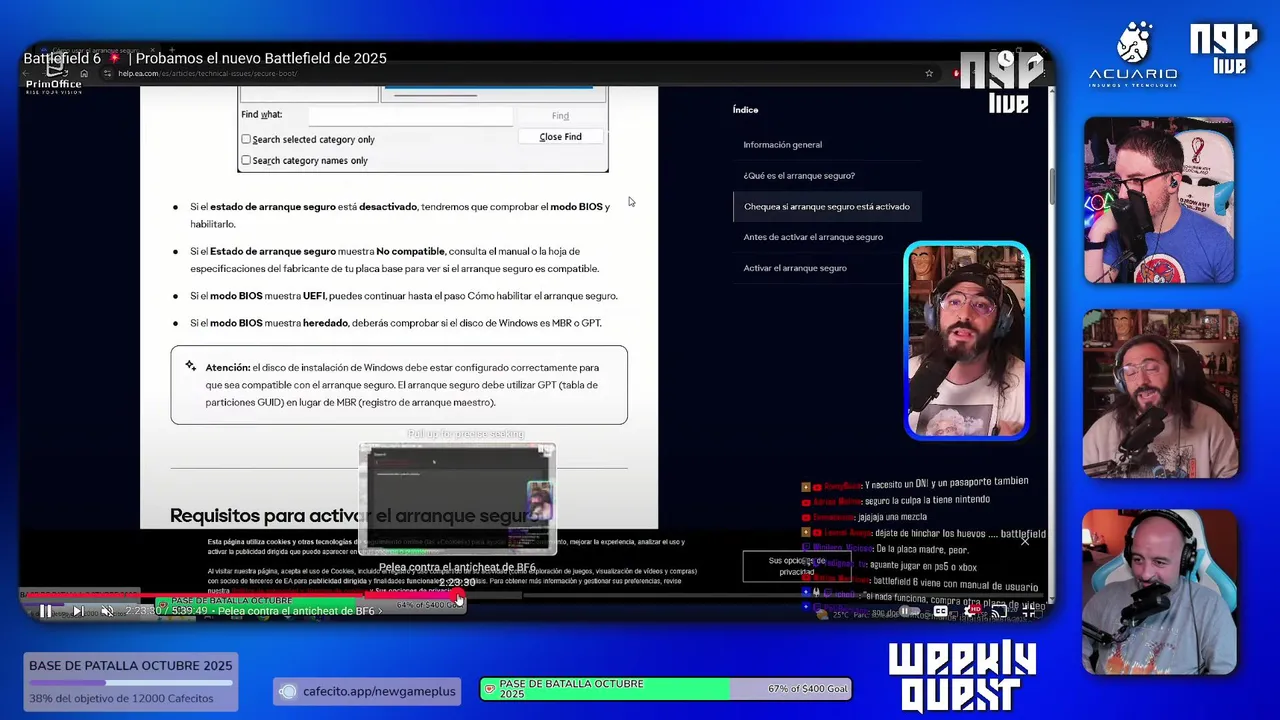Screen dimensions: 1280x720
Task: Close the cookie banner with X
Action: 1024,541
